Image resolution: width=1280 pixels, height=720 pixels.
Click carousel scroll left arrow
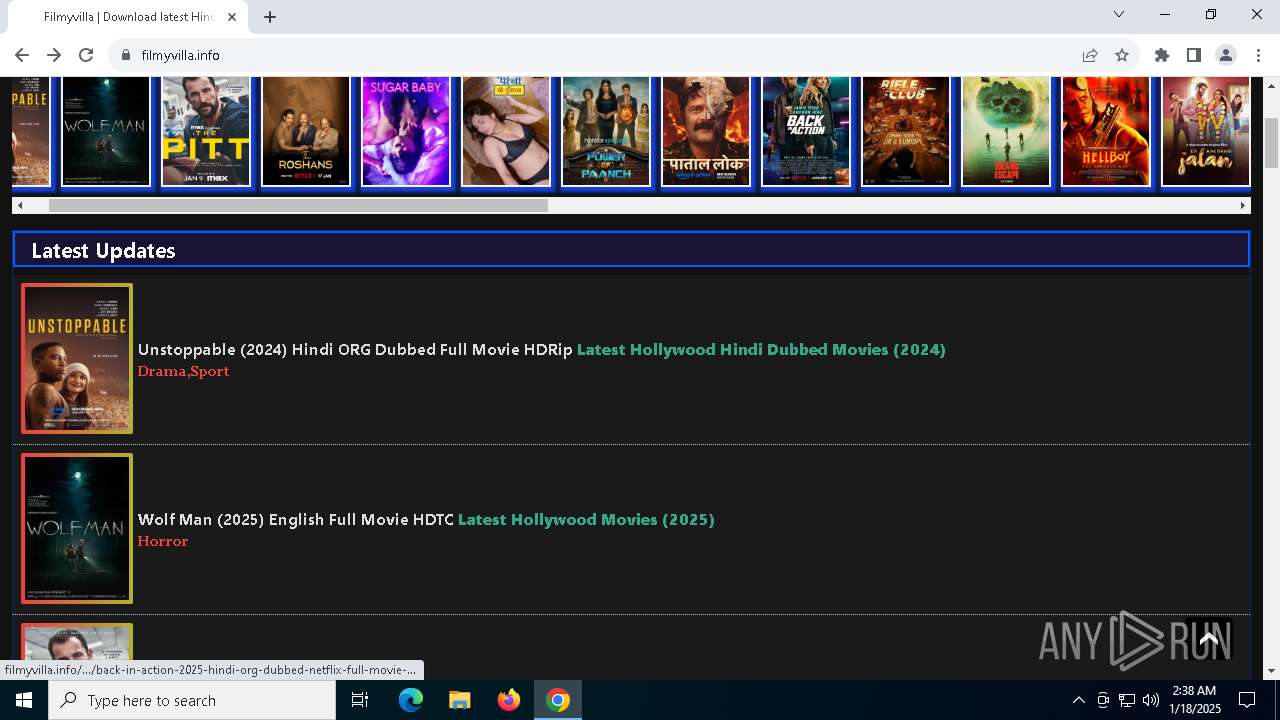tap(19, 205)
